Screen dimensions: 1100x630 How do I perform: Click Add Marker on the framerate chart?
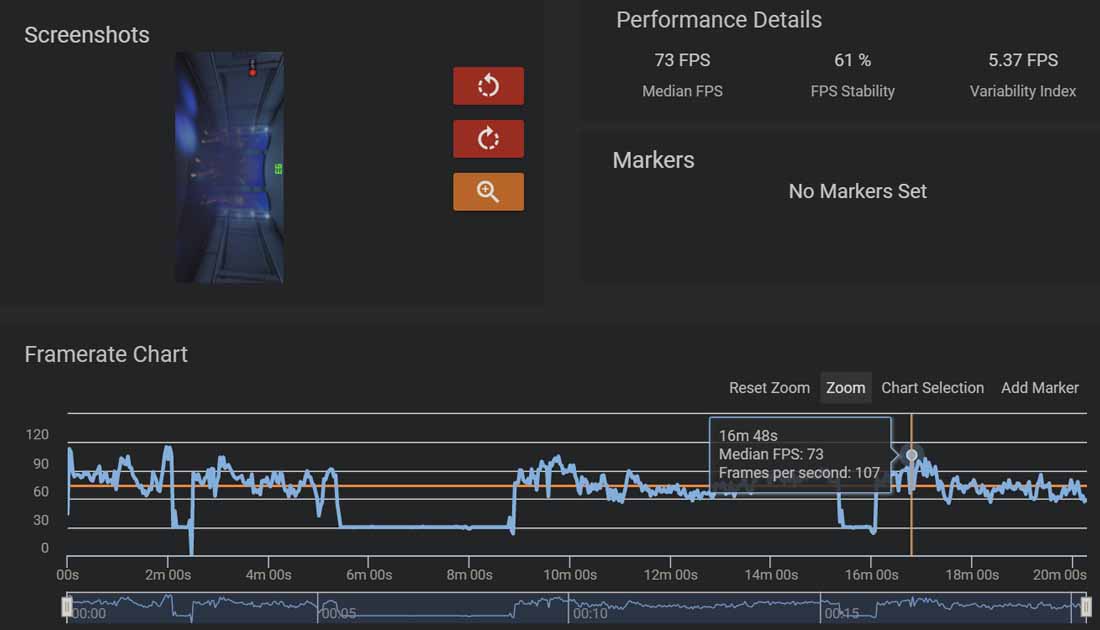point(1039,388)
